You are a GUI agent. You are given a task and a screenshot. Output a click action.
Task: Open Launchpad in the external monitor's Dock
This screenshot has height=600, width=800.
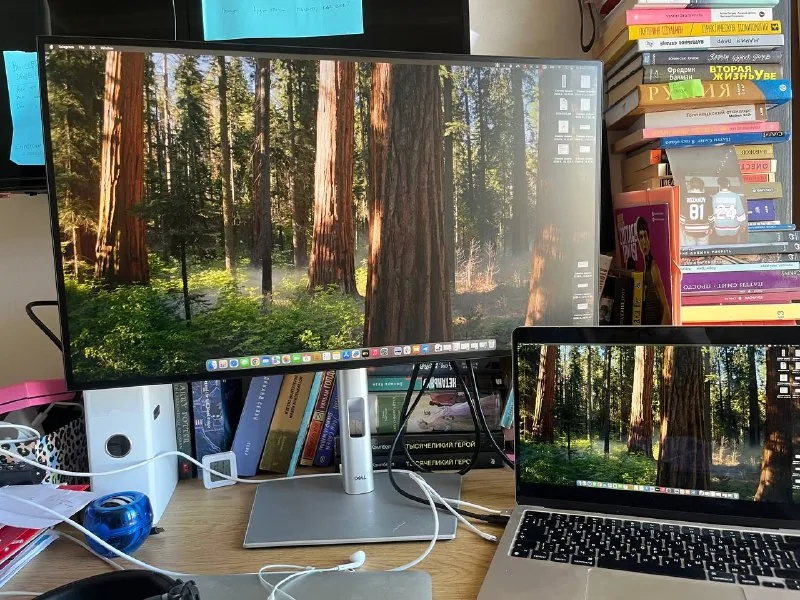coord(223,364)
